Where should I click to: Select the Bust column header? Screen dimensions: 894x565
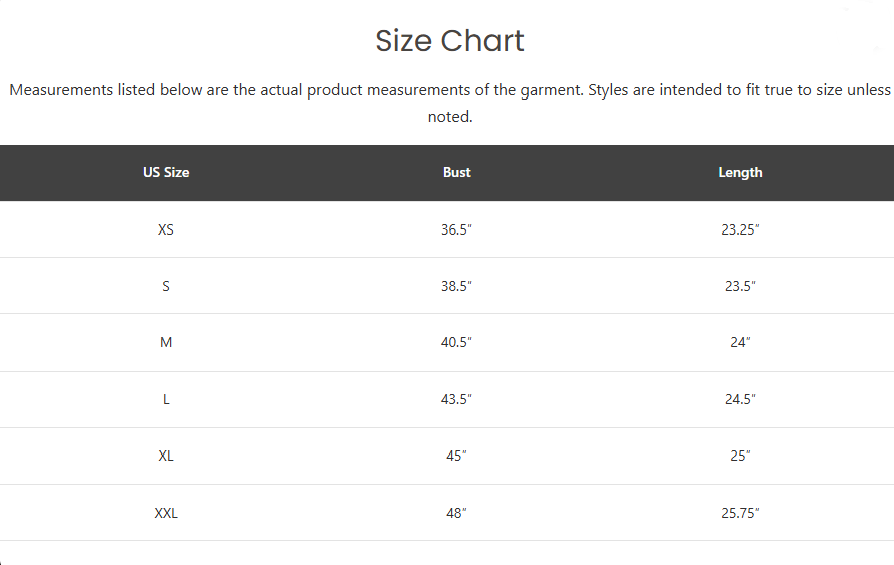click(x=457, y=172)
